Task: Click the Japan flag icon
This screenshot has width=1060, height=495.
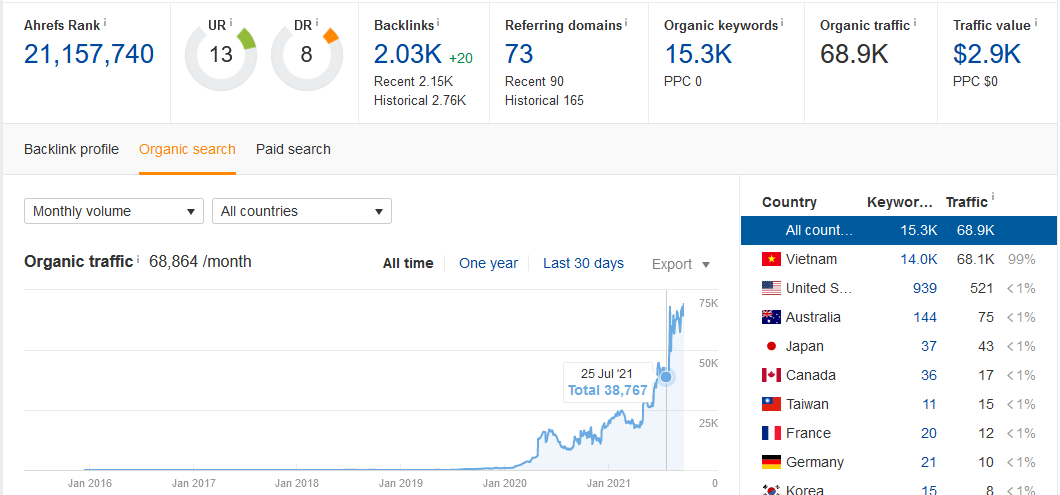Action: (x=771, y=346)
